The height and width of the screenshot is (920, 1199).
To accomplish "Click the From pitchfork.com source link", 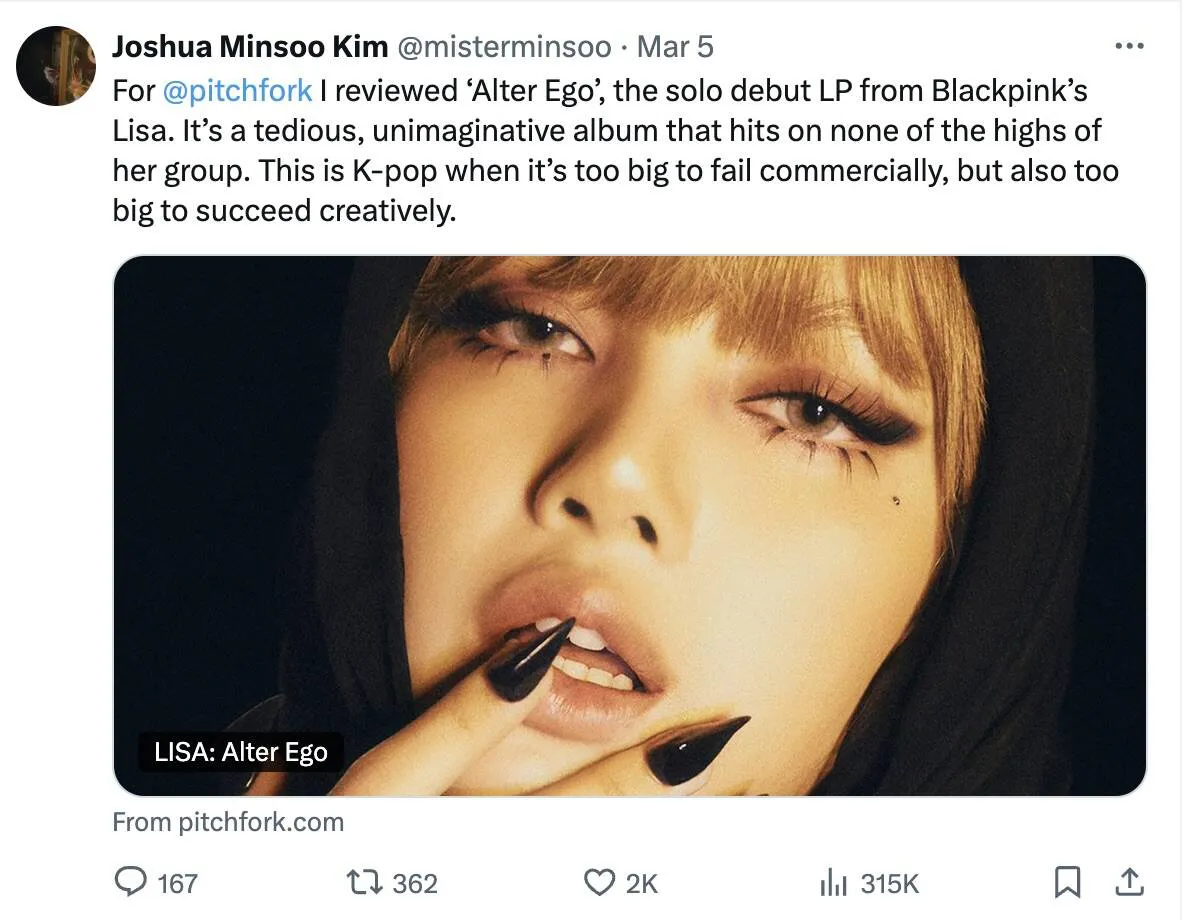I will pyautogui.click(x=228, y=822).
